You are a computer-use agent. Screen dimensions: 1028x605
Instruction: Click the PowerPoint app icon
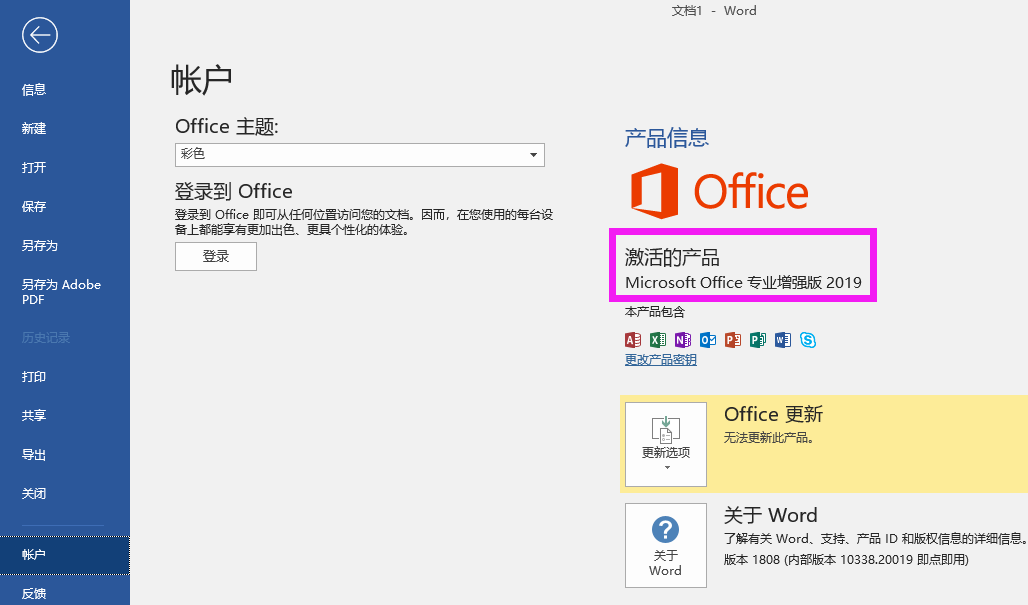pos(733,340)
